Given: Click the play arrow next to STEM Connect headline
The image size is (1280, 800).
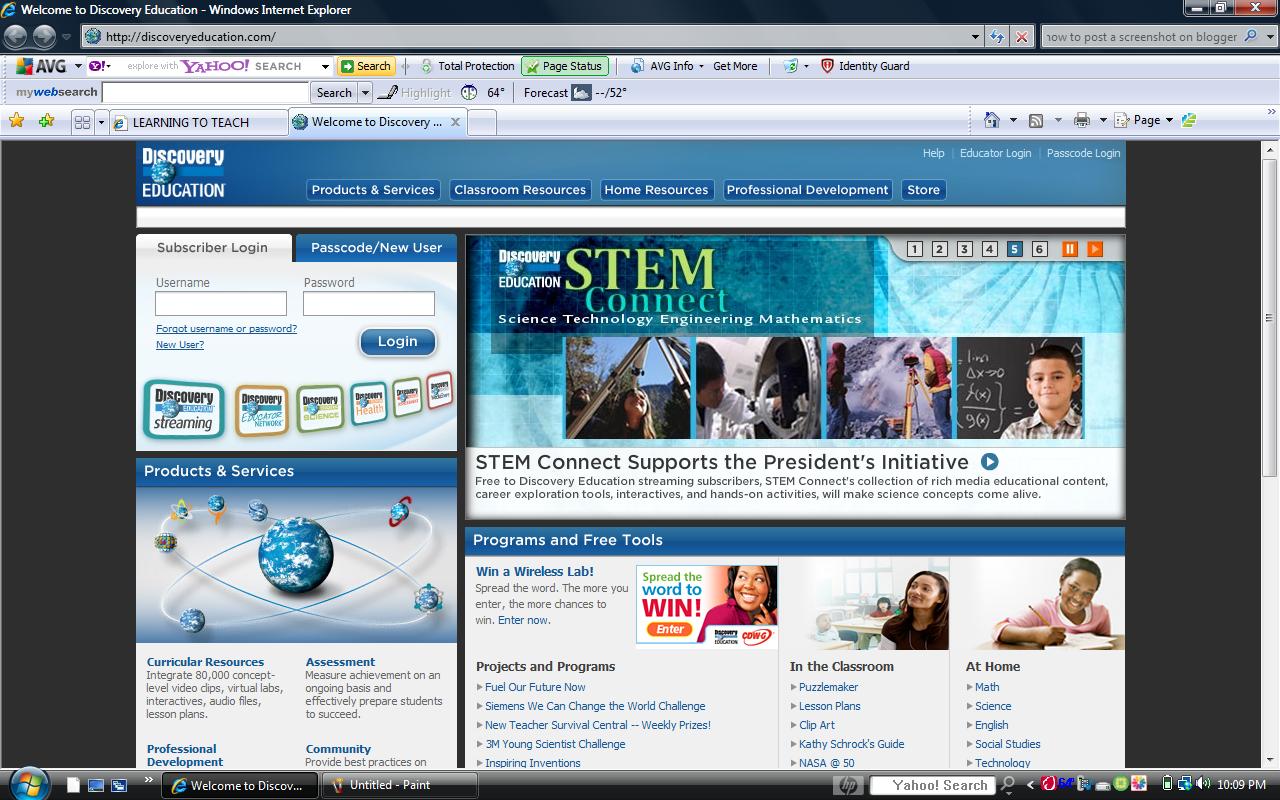Looking at the screenshot, I should [x=989, y=462].
